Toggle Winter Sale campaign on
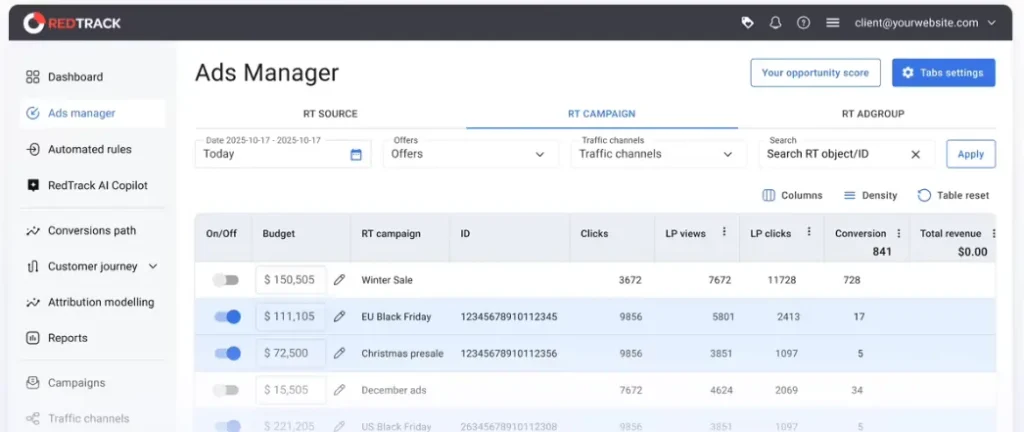The image size is (1024, 432). coord(226,280)
